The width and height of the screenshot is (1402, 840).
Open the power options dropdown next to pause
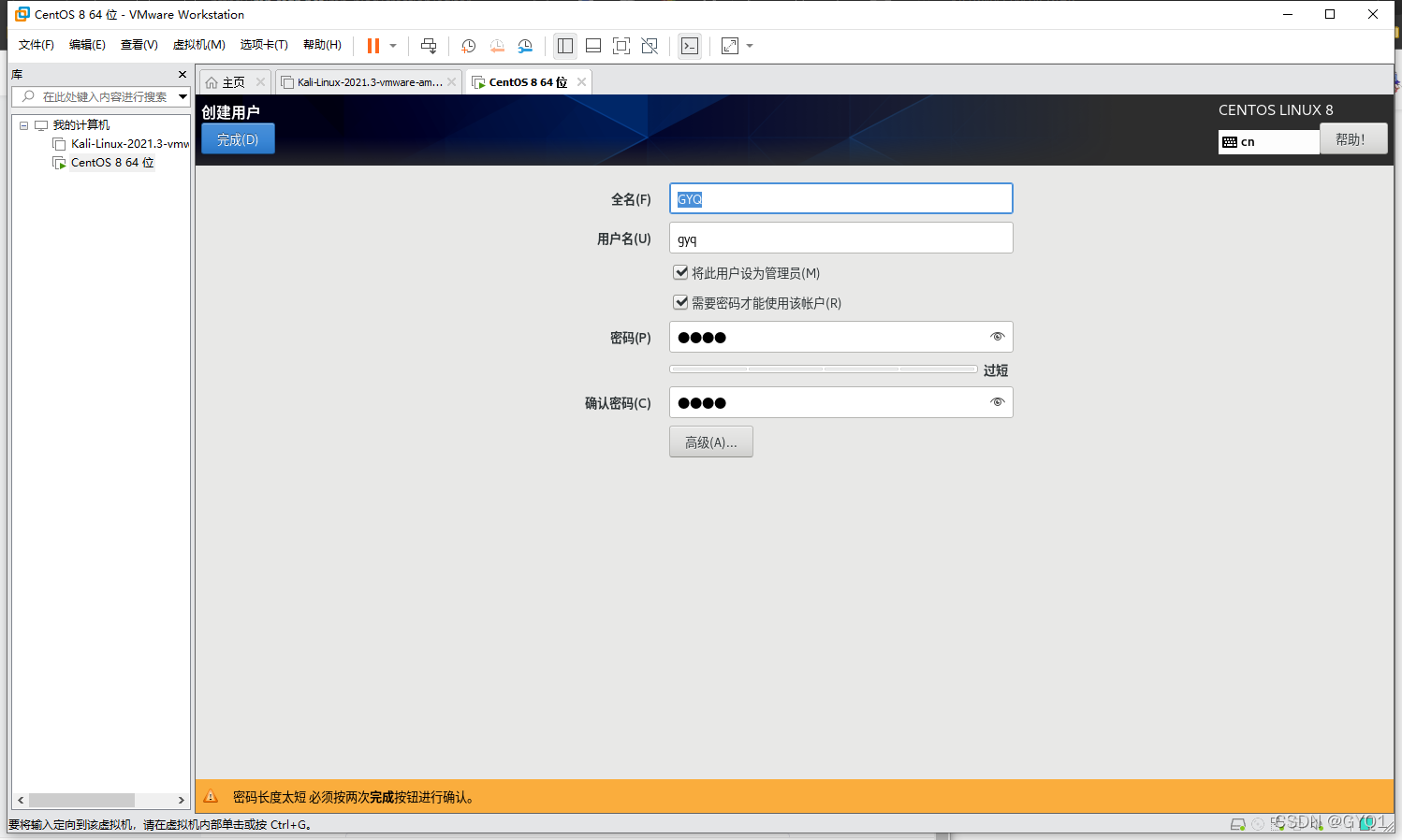(x=393, y=46)
